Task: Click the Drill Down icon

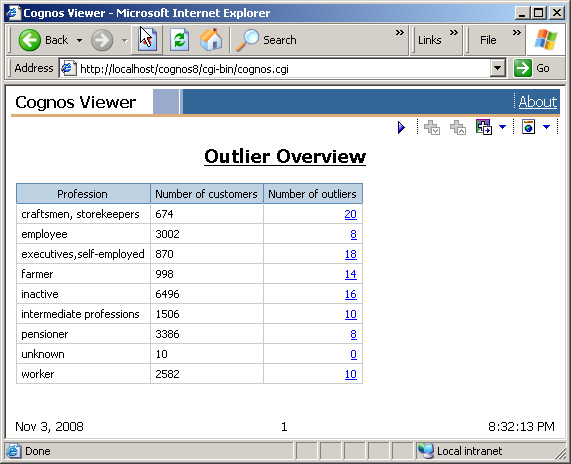Action: 432,127
